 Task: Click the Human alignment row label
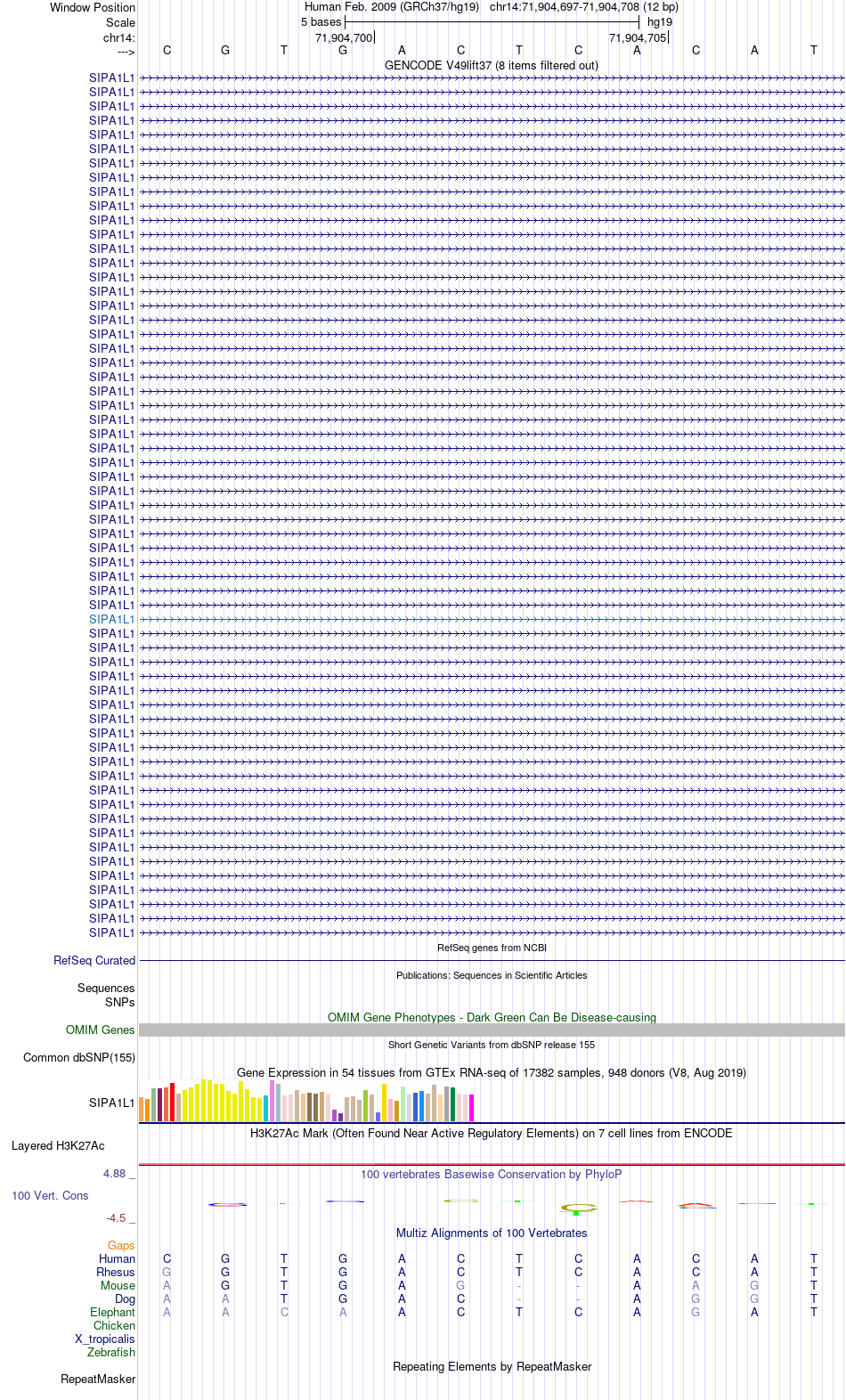117,1258
